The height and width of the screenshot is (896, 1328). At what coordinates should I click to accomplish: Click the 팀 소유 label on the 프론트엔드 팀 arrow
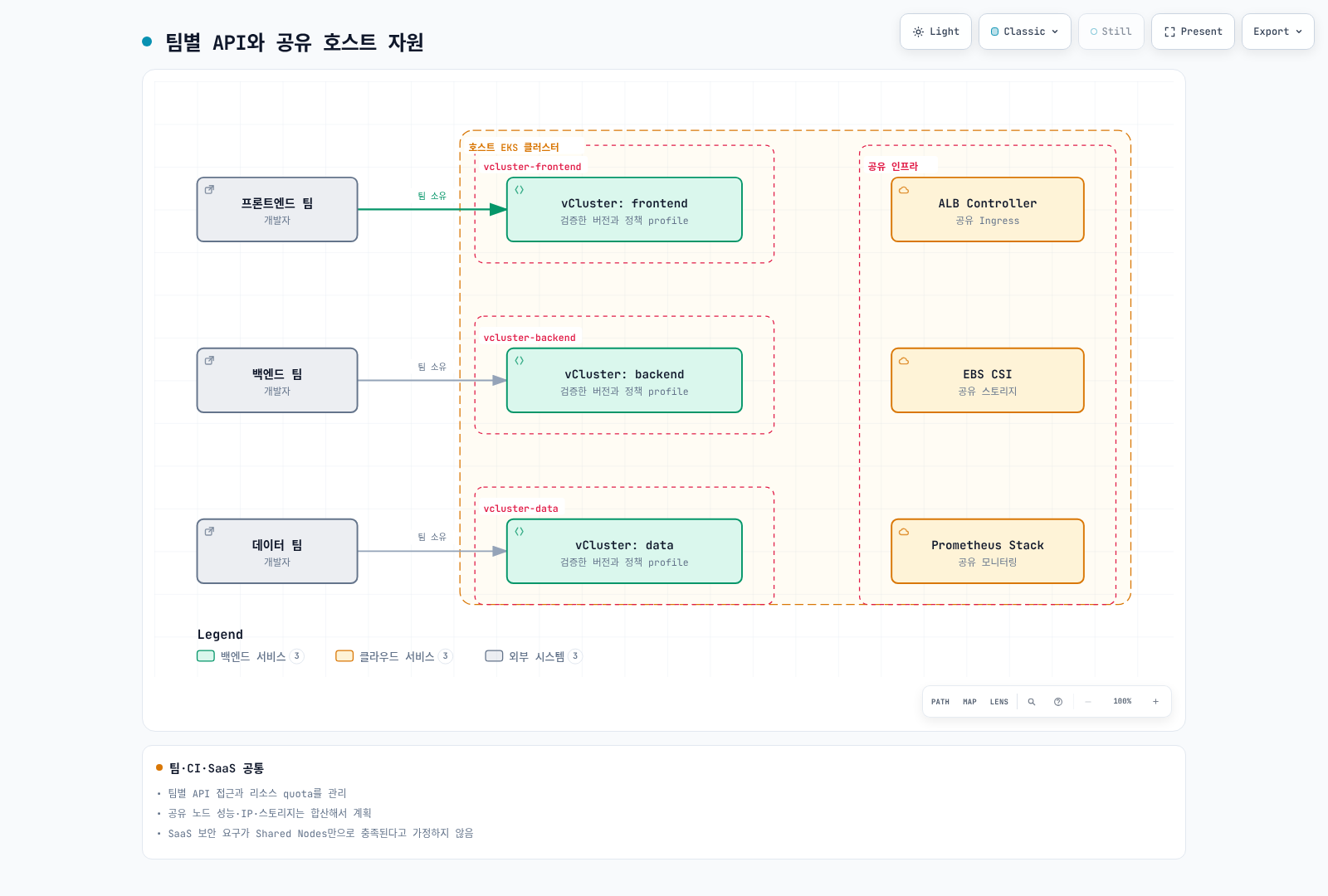click(x=432, y=196)
